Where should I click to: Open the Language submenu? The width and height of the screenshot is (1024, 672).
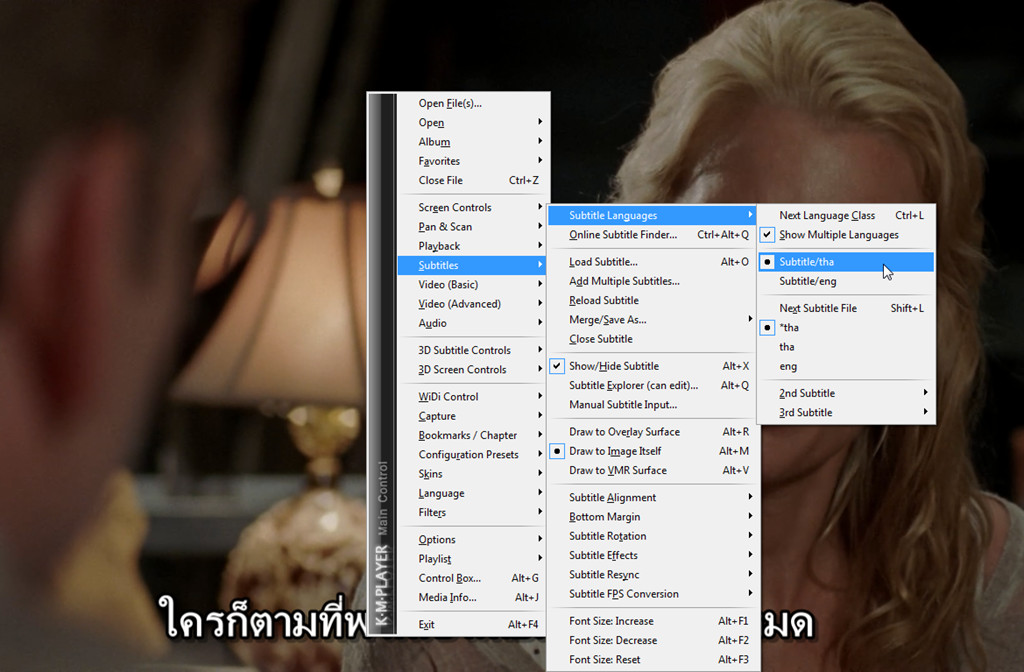click(472, 493)
